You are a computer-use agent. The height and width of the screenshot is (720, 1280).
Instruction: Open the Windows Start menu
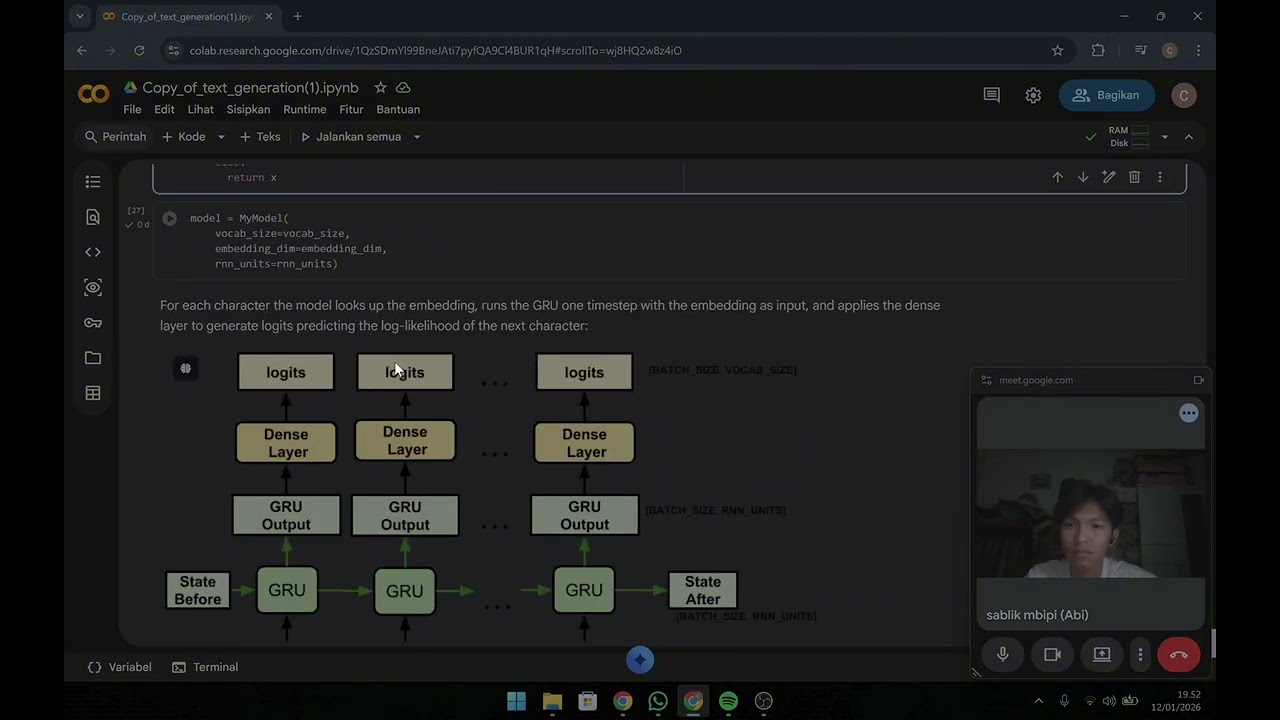pos(516,701)
